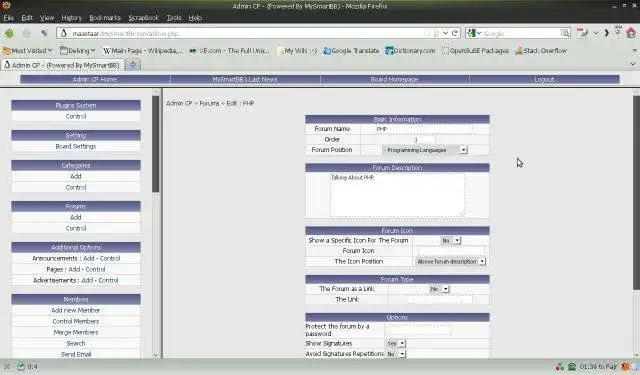Click the search engine selector icon
640x375 pixels.
pos(471,33)
